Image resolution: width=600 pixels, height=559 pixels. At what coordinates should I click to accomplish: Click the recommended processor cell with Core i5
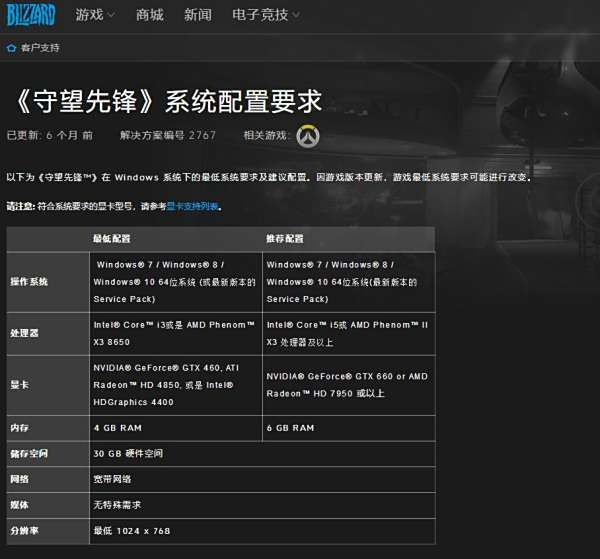pyautogui.click(x=349, y=334)
